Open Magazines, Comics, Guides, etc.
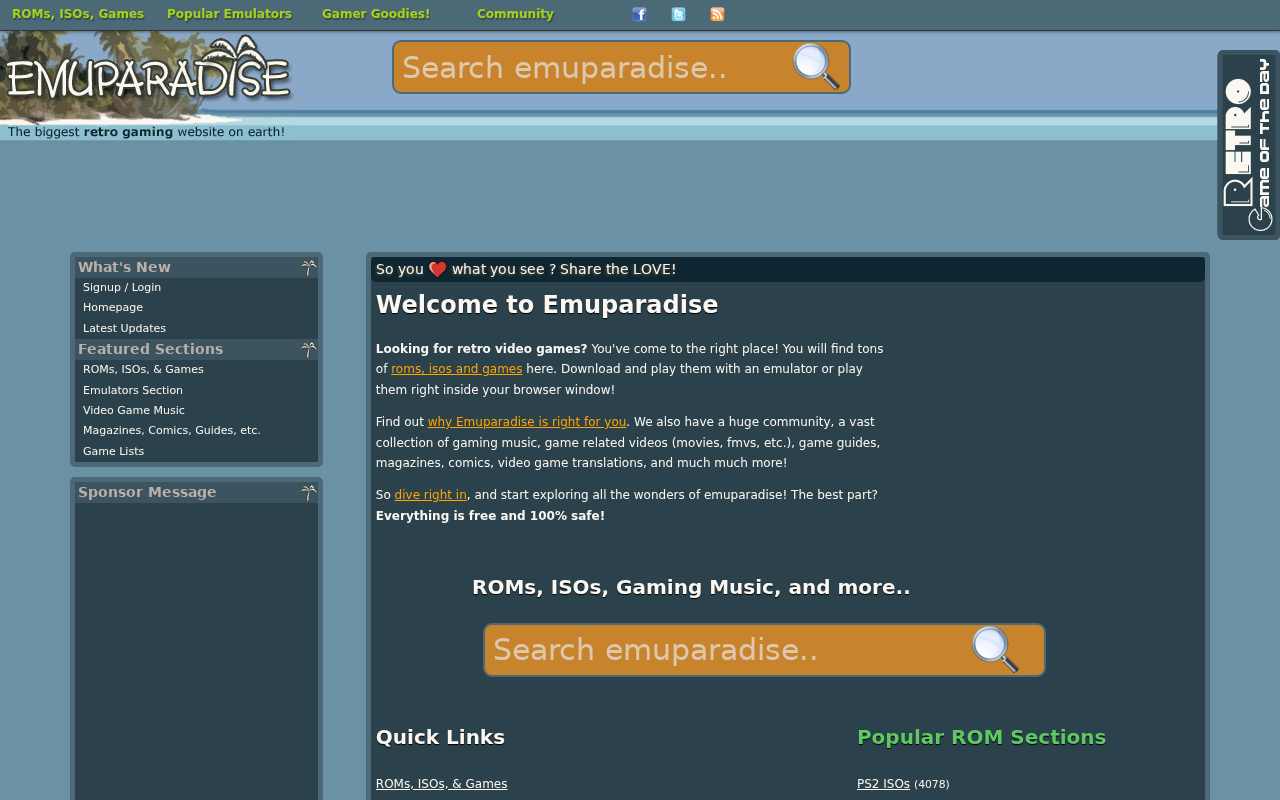Viewport: 1280px width, 800px height. click(172, 430)
